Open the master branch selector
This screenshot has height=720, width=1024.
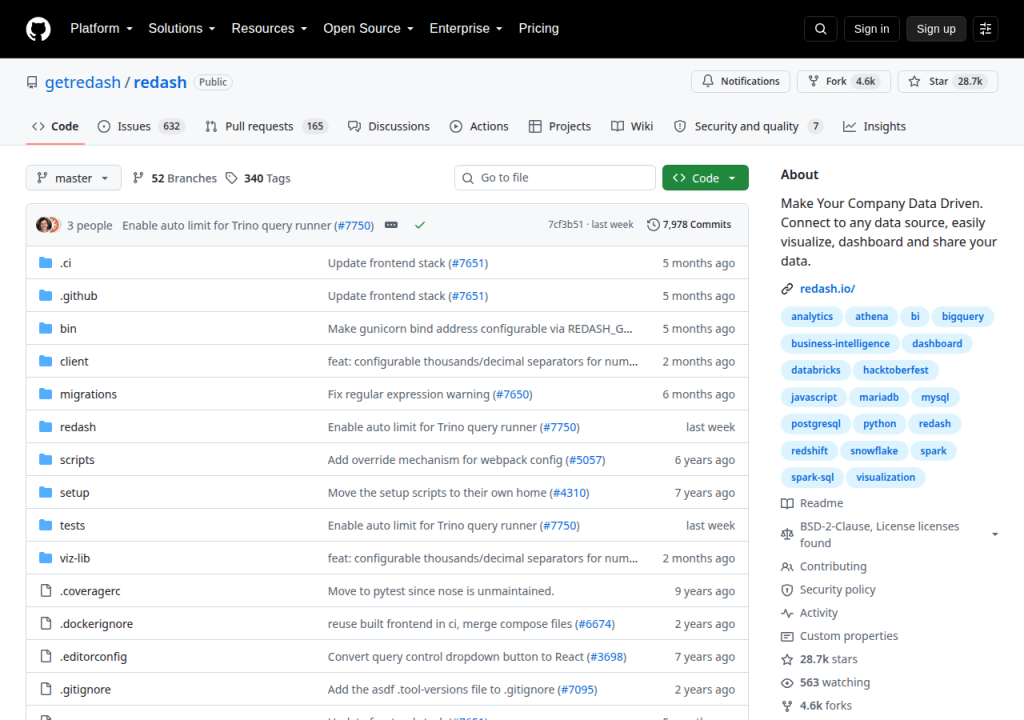point(73,178)
